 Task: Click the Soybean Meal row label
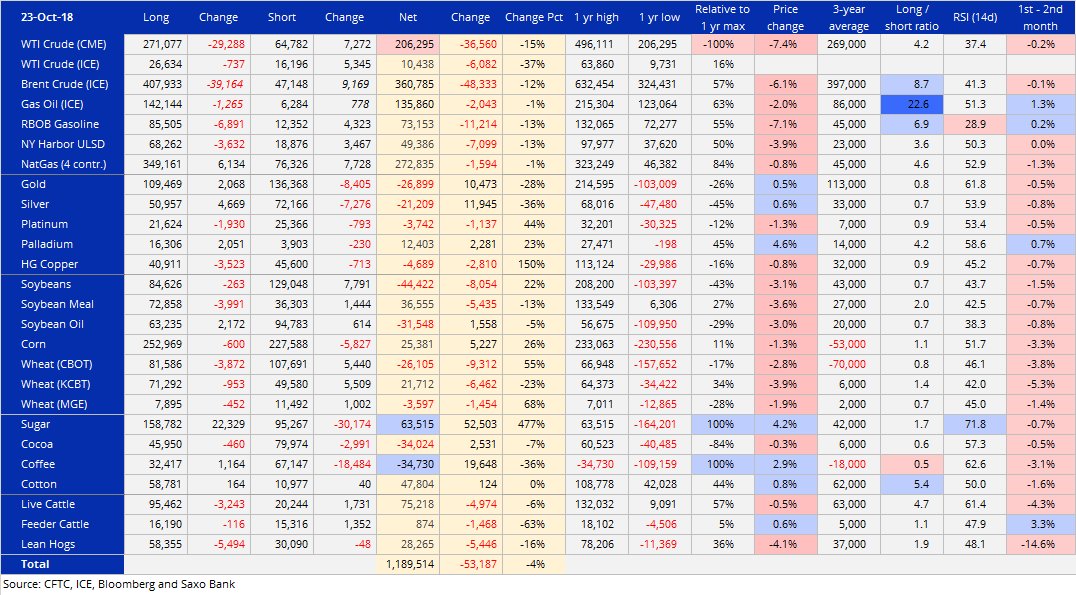coord(56,304)
